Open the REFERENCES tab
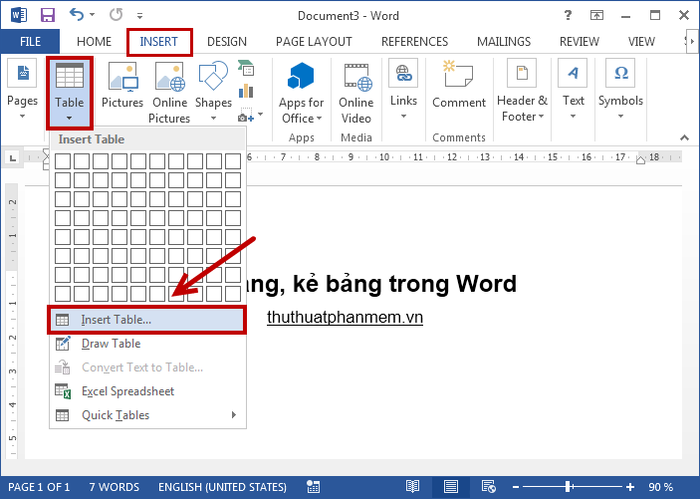700x499 pixels. coord(414,42)
